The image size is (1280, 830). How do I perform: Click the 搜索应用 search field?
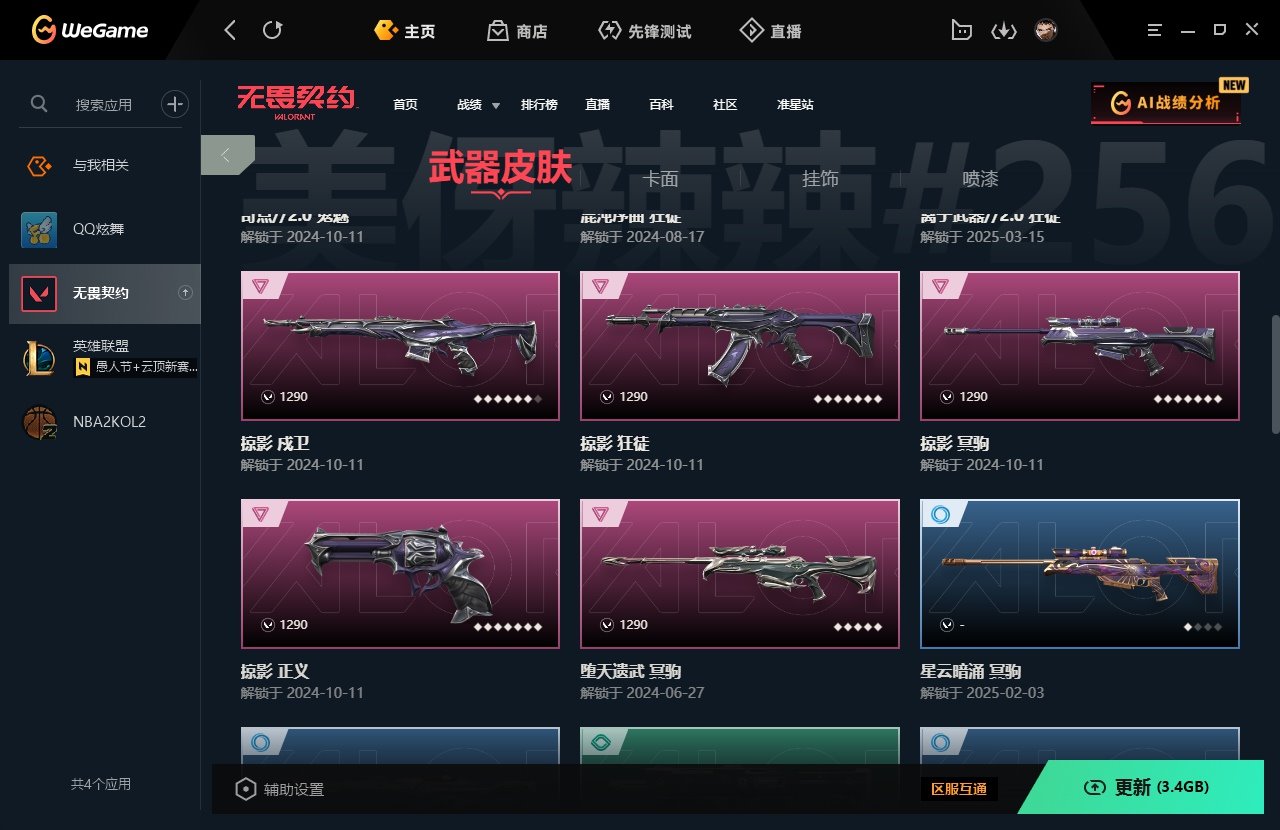[x=104, y=104]
